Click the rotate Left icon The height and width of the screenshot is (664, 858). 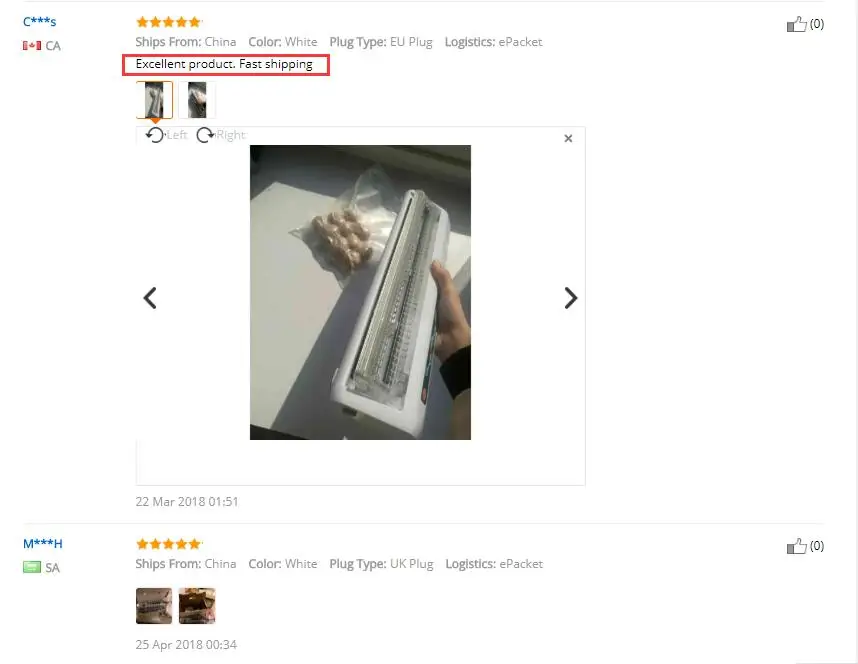coord(155,135)
